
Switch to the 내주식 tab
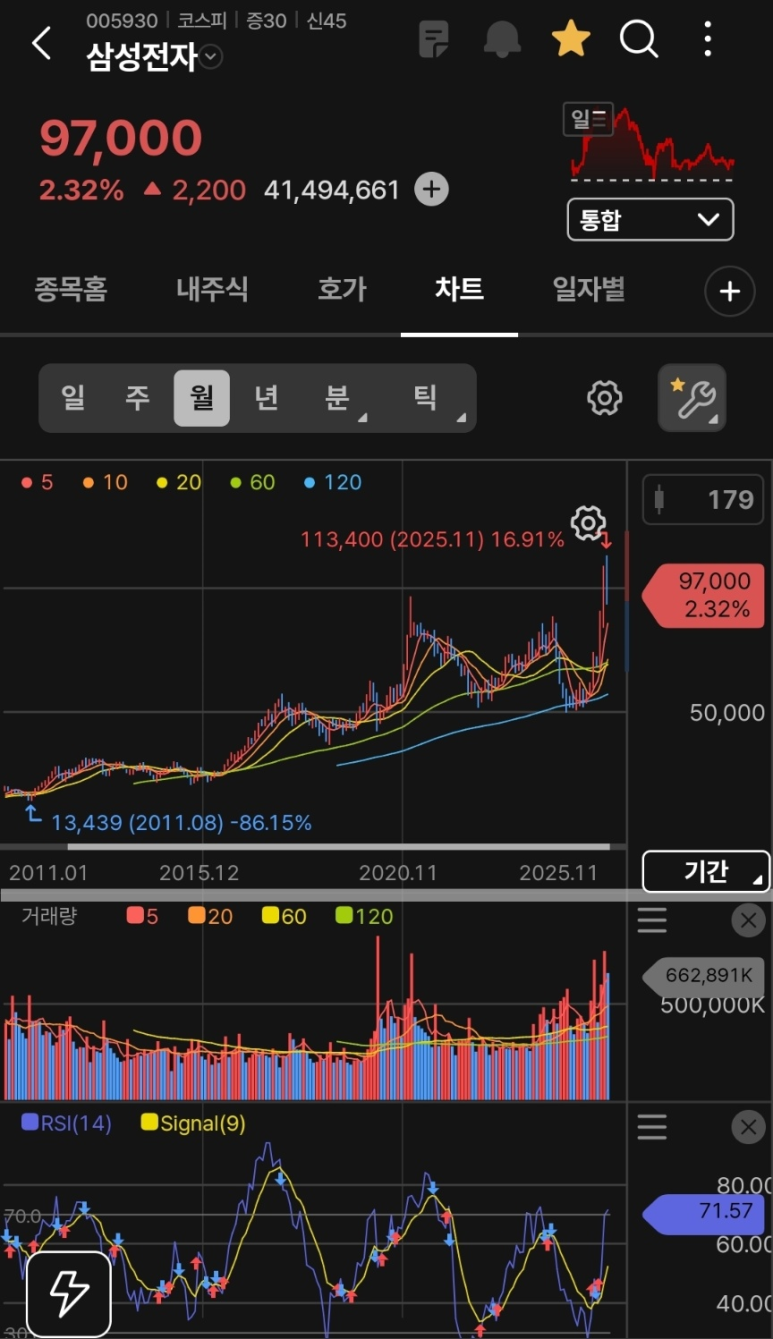coord(212,290)
